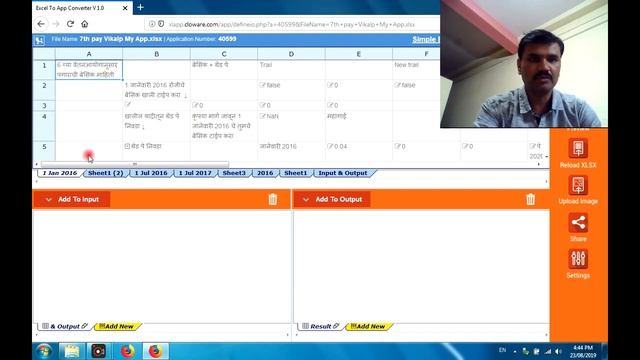The height and width of the screenshot is (360, 640).
Task: Click the network signal tray icon
Action: (547, 351)
